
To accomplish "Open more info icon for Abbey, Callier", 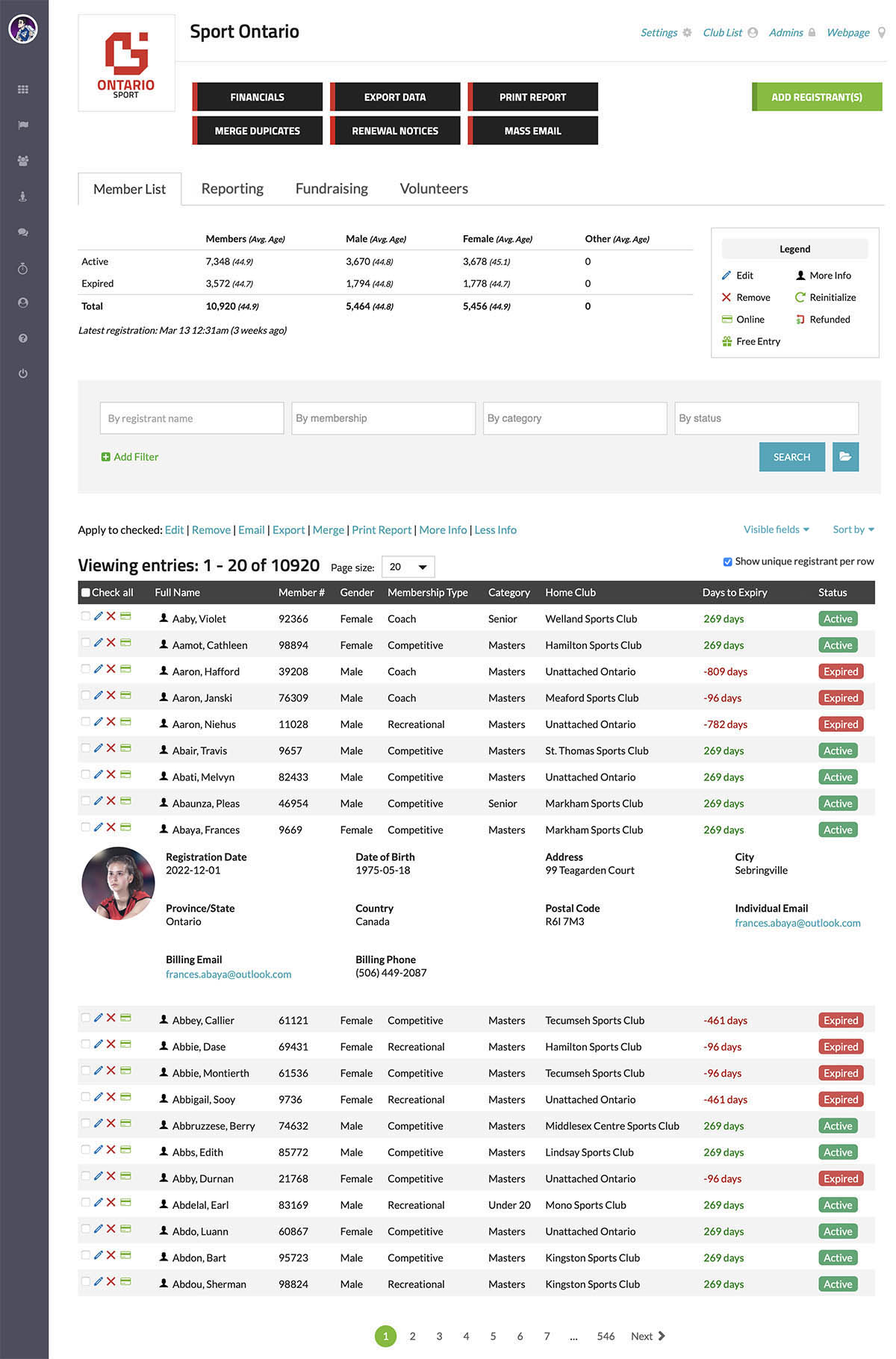I will pos(164,1019).
